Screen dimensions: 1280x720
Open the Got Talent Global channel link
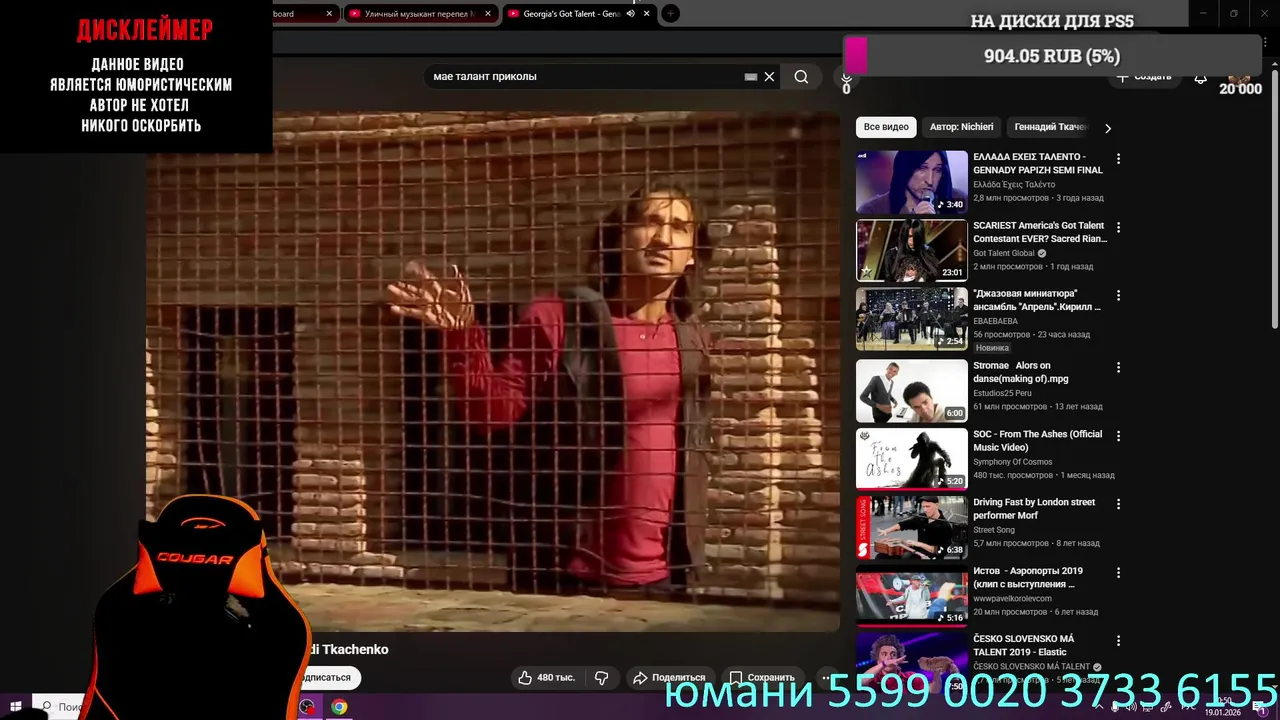pos(1004,253)
